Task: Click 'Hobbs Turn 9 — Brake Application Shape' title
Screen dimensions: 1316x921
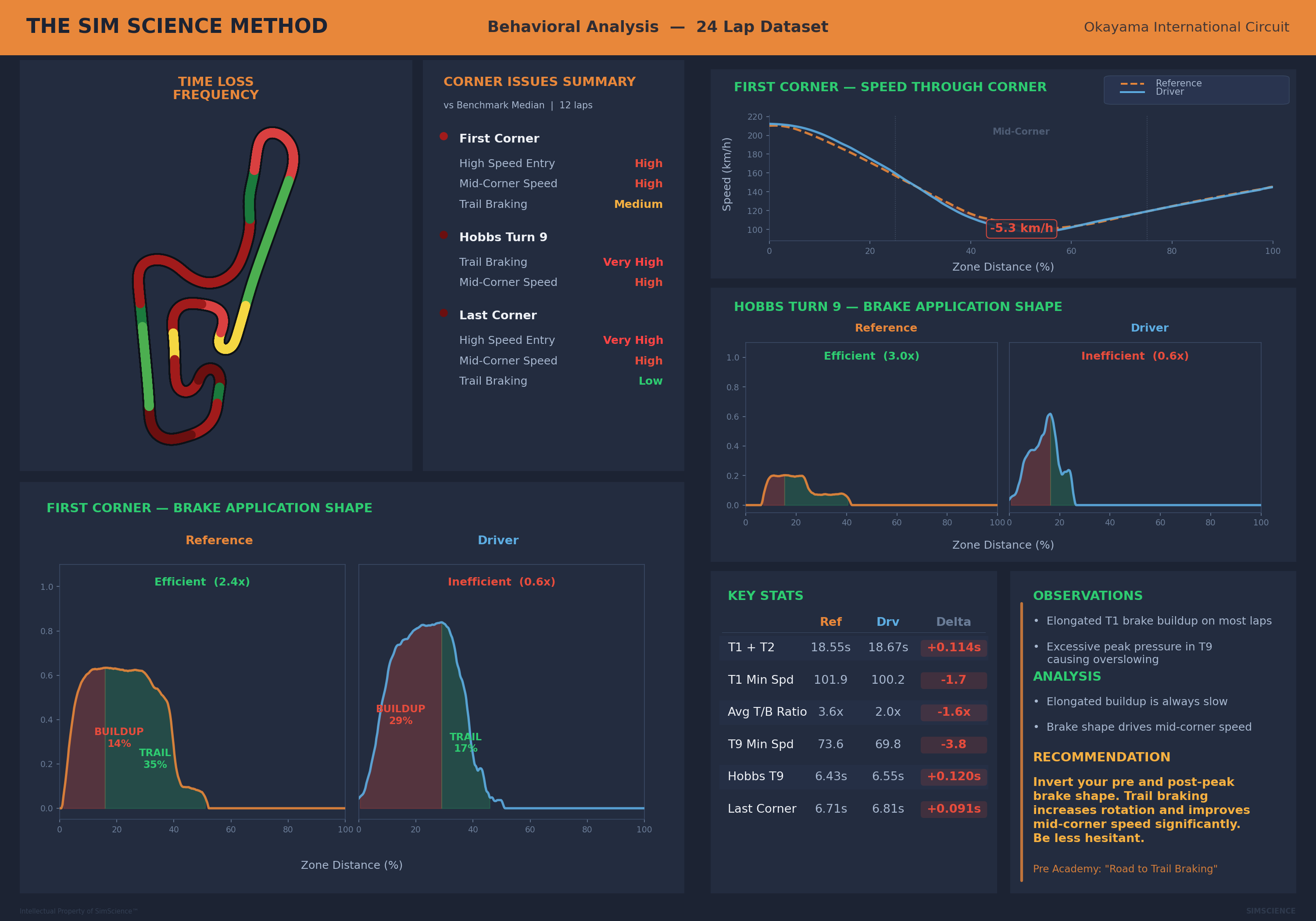Action: tap(898, 307)
